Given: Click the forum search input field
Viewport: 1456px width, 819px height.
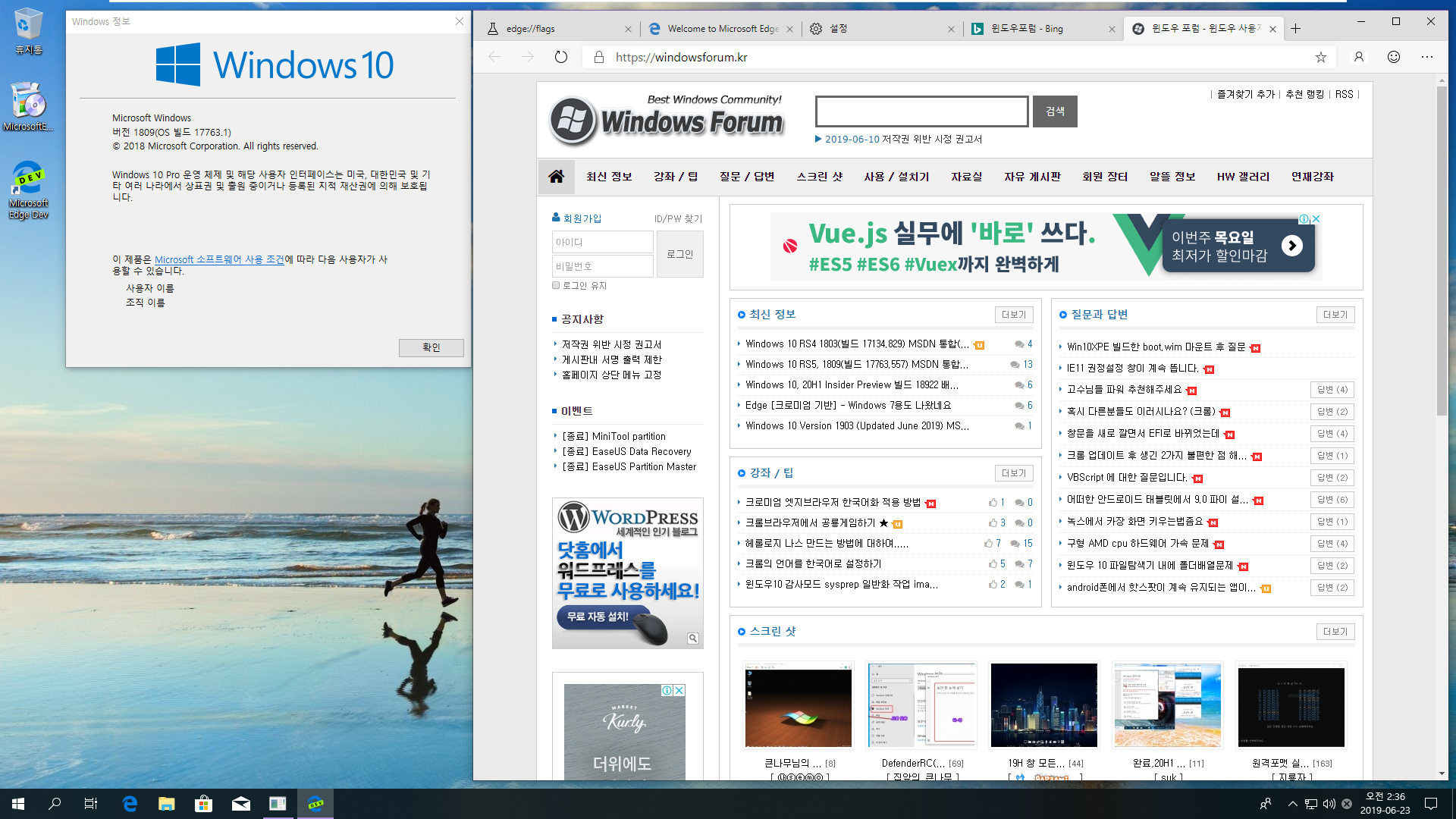Looking at the screenshot, I should [922, 111].
